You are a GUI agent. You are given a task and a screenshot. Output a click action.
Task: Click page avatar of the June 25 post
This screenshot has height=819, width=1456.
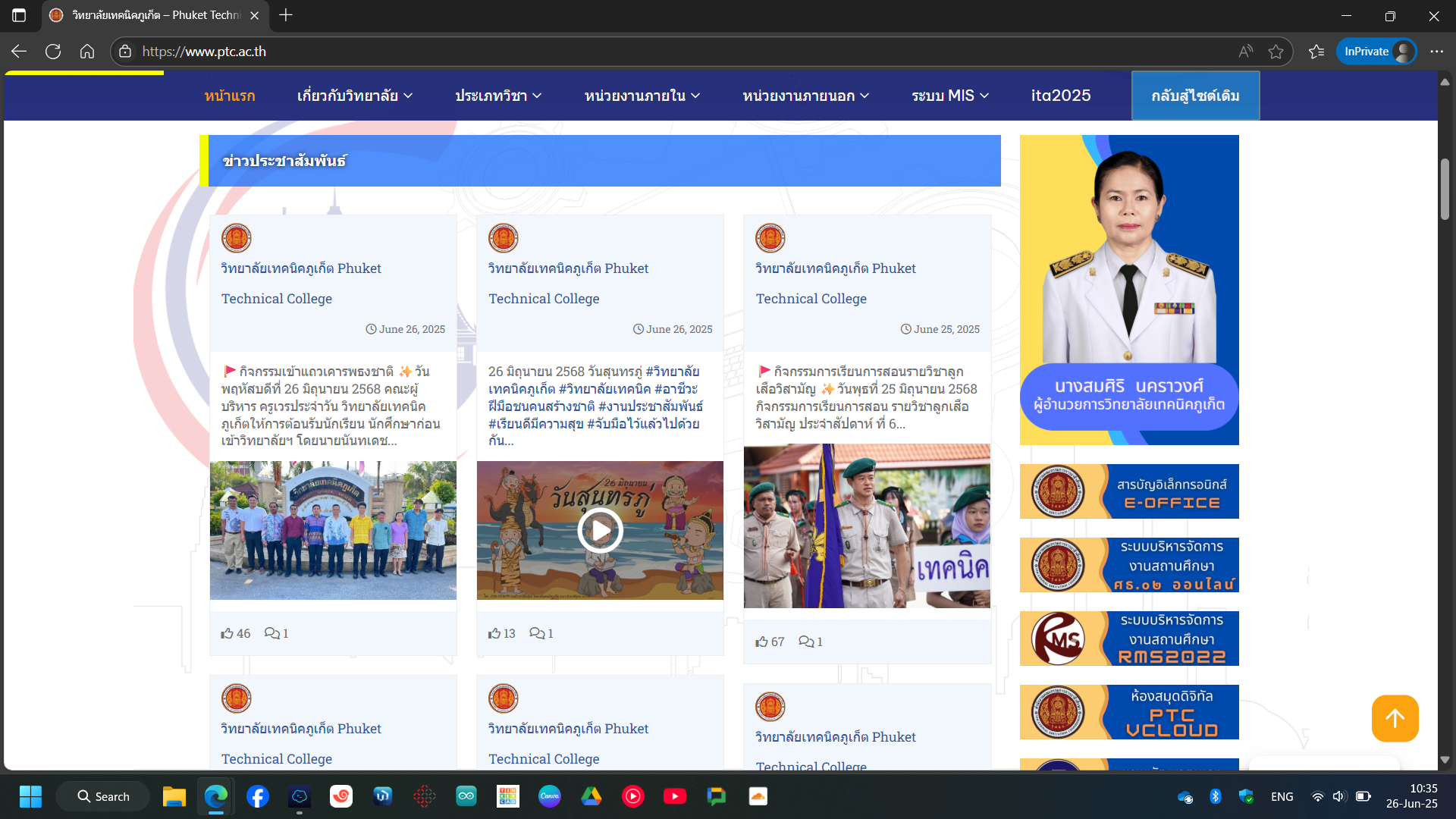(770, 238)
